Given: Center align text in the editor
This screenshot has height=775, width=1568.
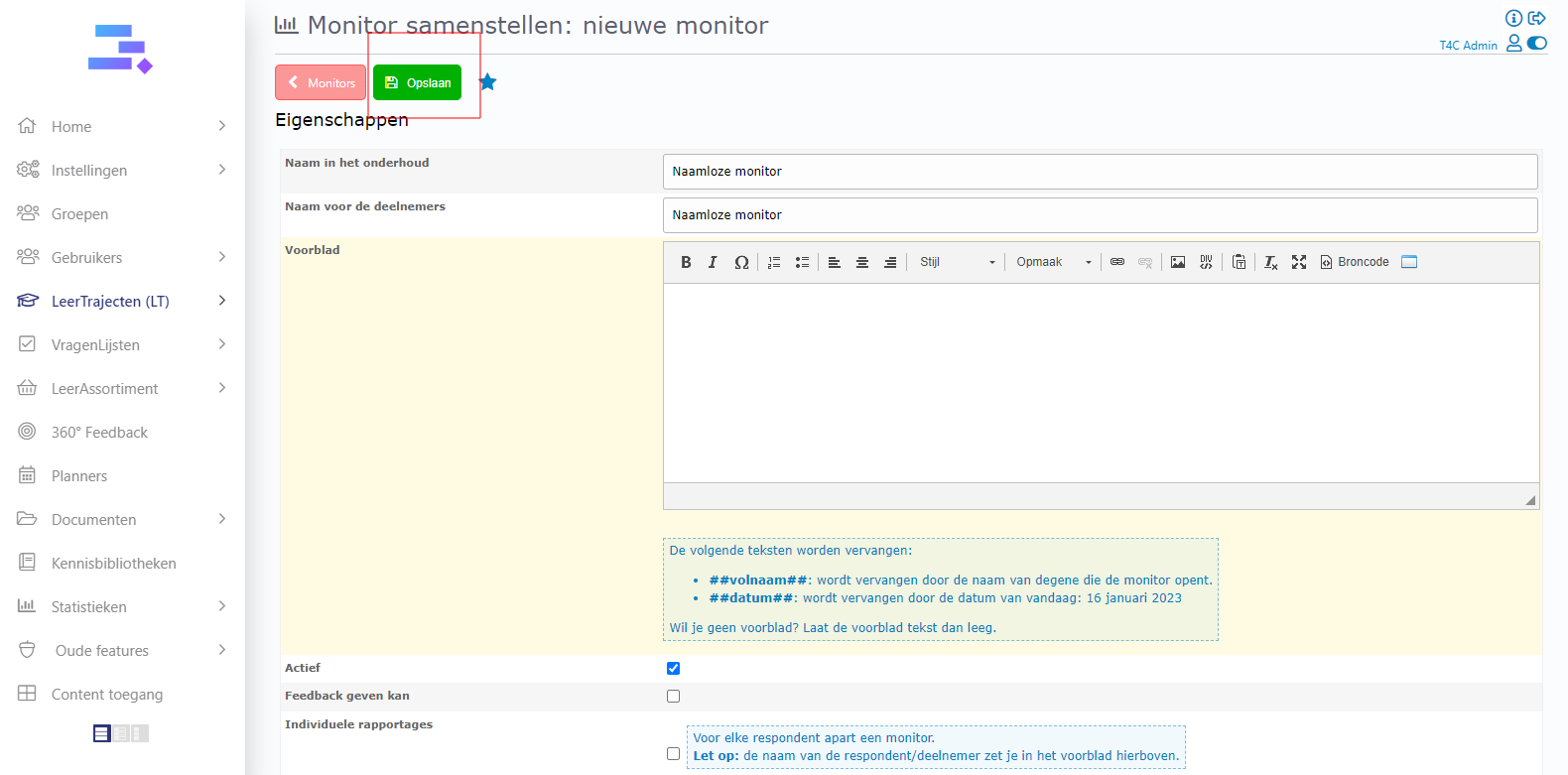Looking at the screenshot, I should point(862,262).
